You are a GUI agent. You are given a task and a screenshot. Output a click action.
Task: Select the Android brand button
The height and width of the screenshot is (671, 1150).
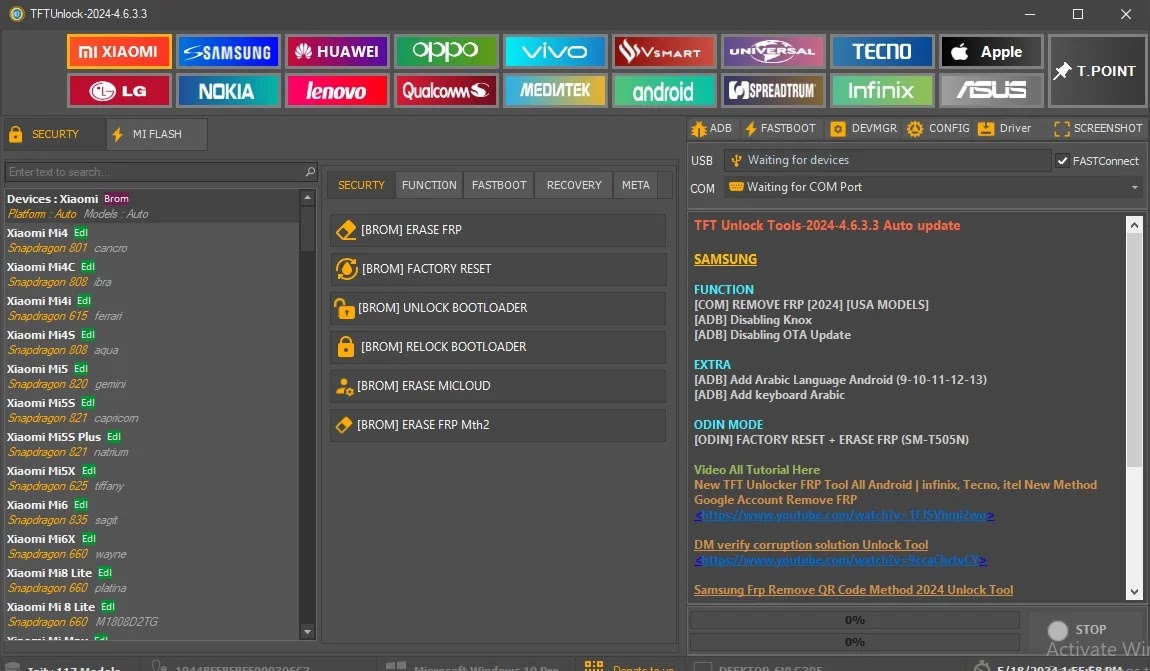tap(664, 91)
